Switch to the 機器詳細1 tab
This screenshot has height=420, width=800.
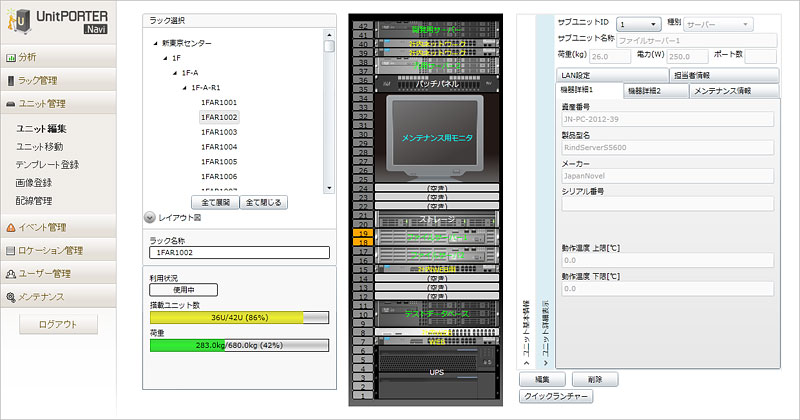589,90
